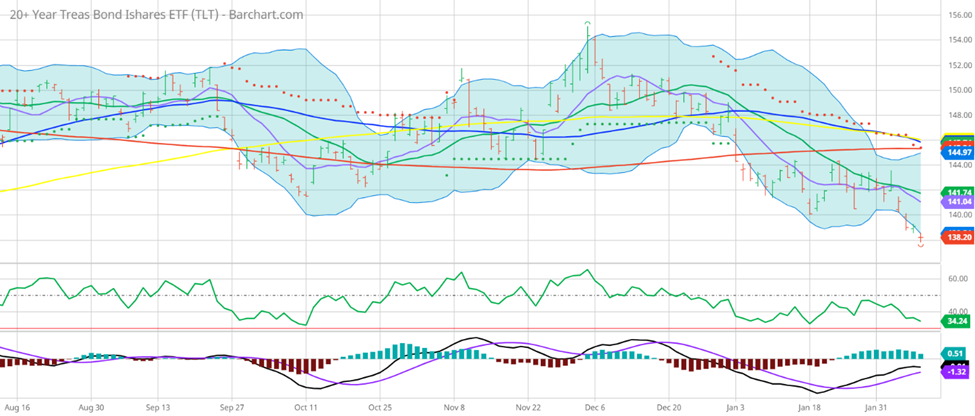Click the 150.00 price axis label
Image resolution: width=975 pixels, height=416 pixels.
(958, 90)
